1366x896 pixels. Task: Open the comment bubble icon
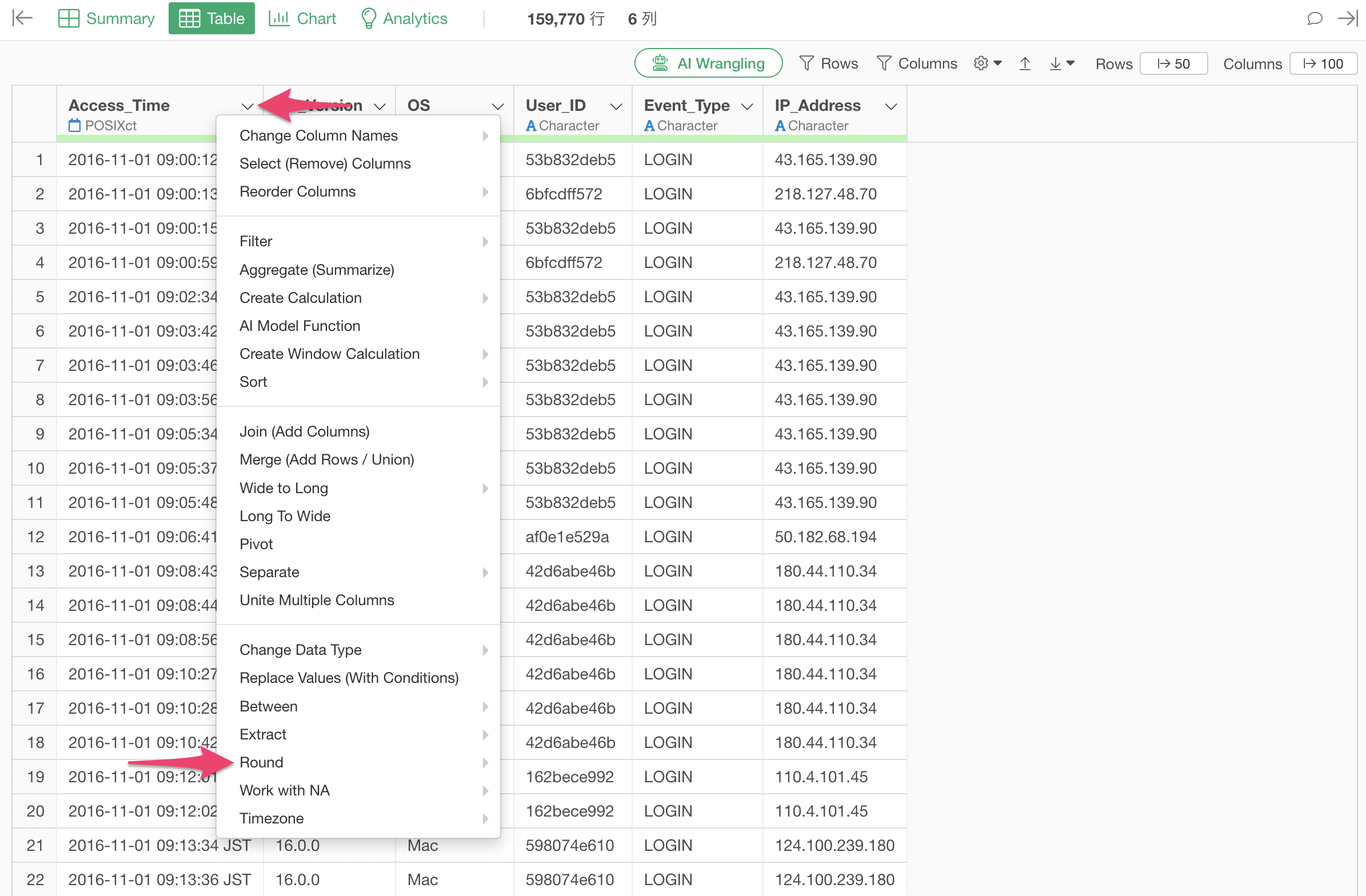coord(1314,18)
